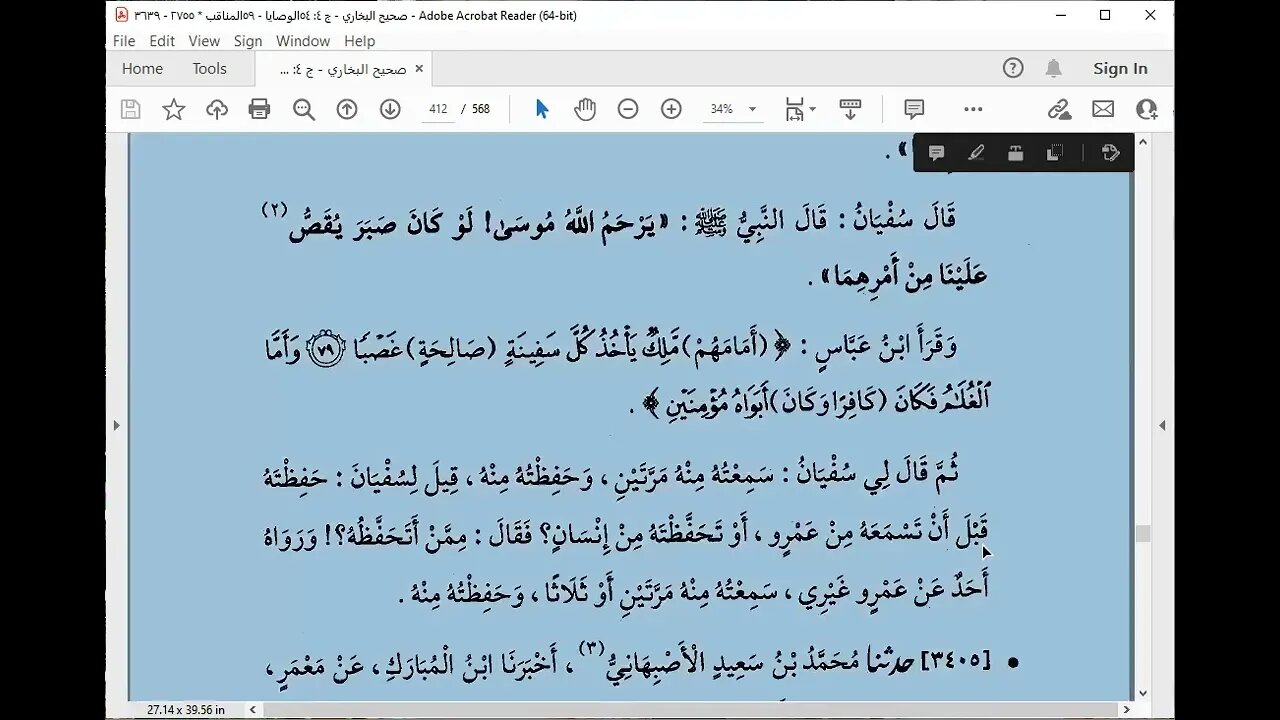This screenshot has width=1280, height=720.
Task: Switch to the Tools tab
Action: (x=210, y=68)
